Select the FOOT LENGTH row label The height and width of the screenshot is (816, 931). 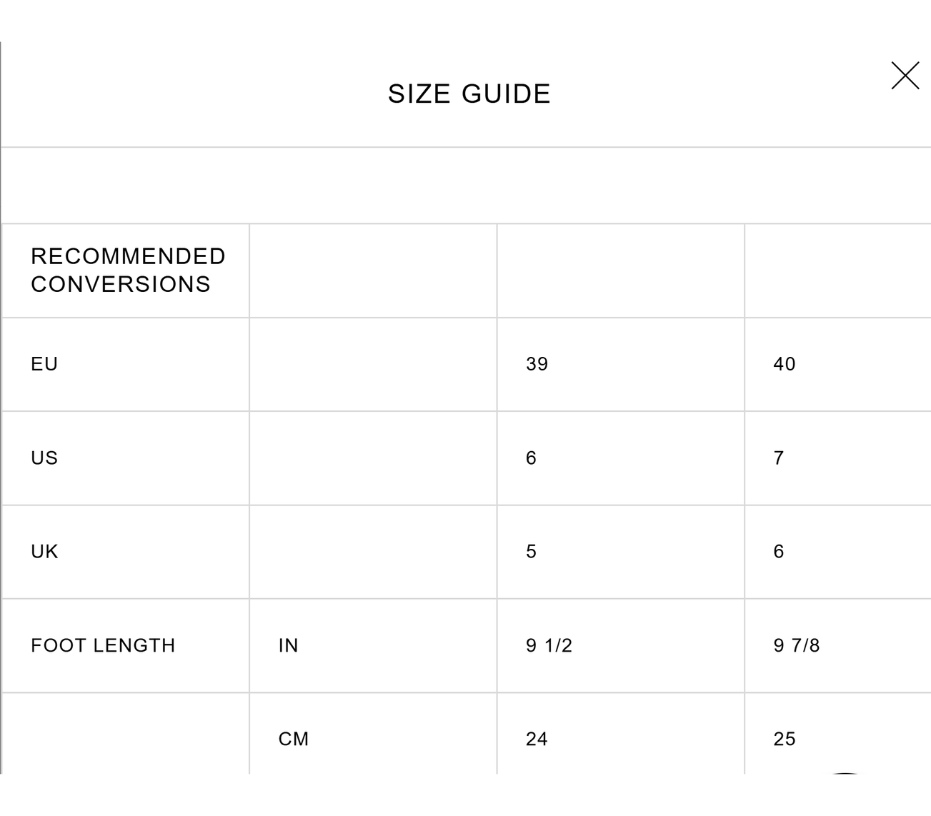[103, 646]
